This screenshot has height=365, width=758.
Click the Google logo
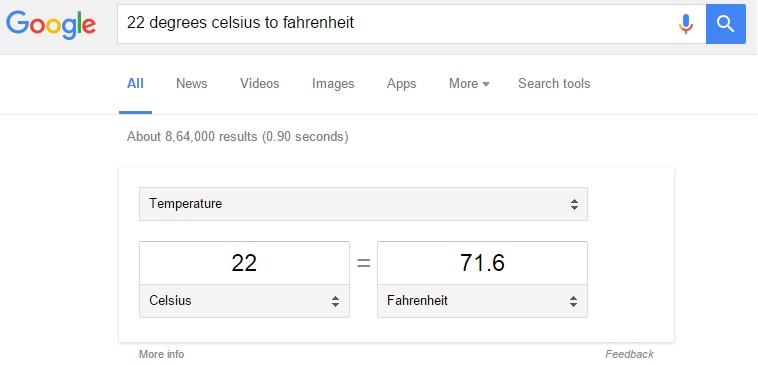click(51, 25)
